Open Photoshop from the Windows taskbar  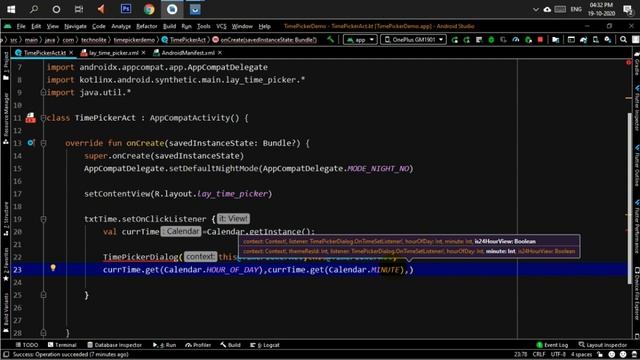[126, 9]
